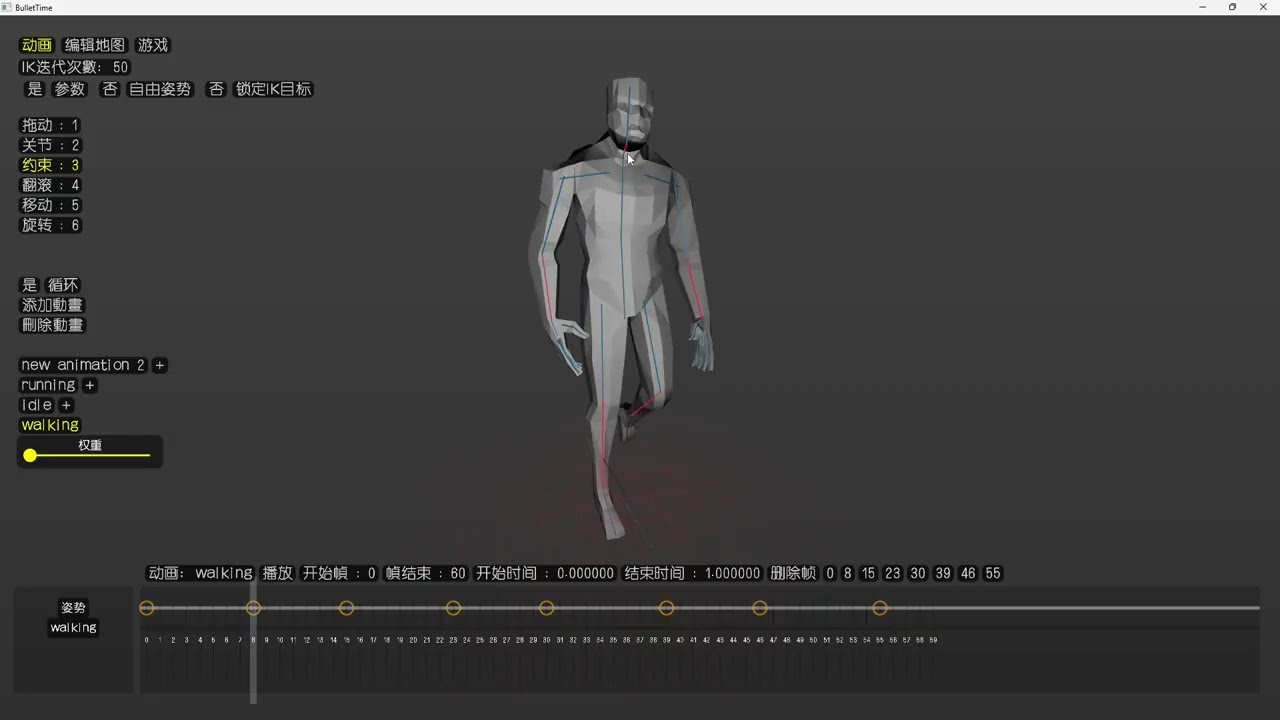Screen dimensions: 1280x720
Task: Click plus icon beside running
Action: [90, 385]
